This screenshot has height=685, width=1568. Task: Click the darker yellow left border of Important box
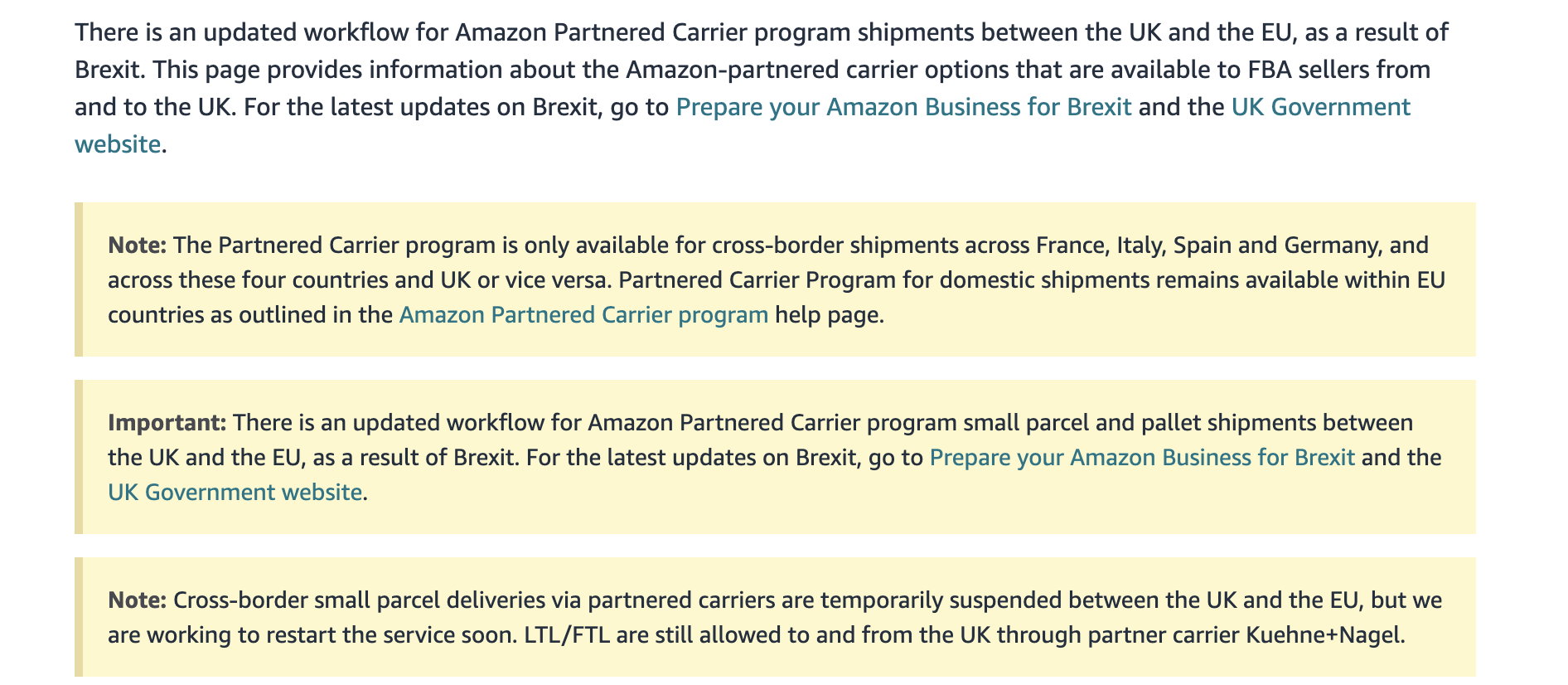tap(79, 457)
